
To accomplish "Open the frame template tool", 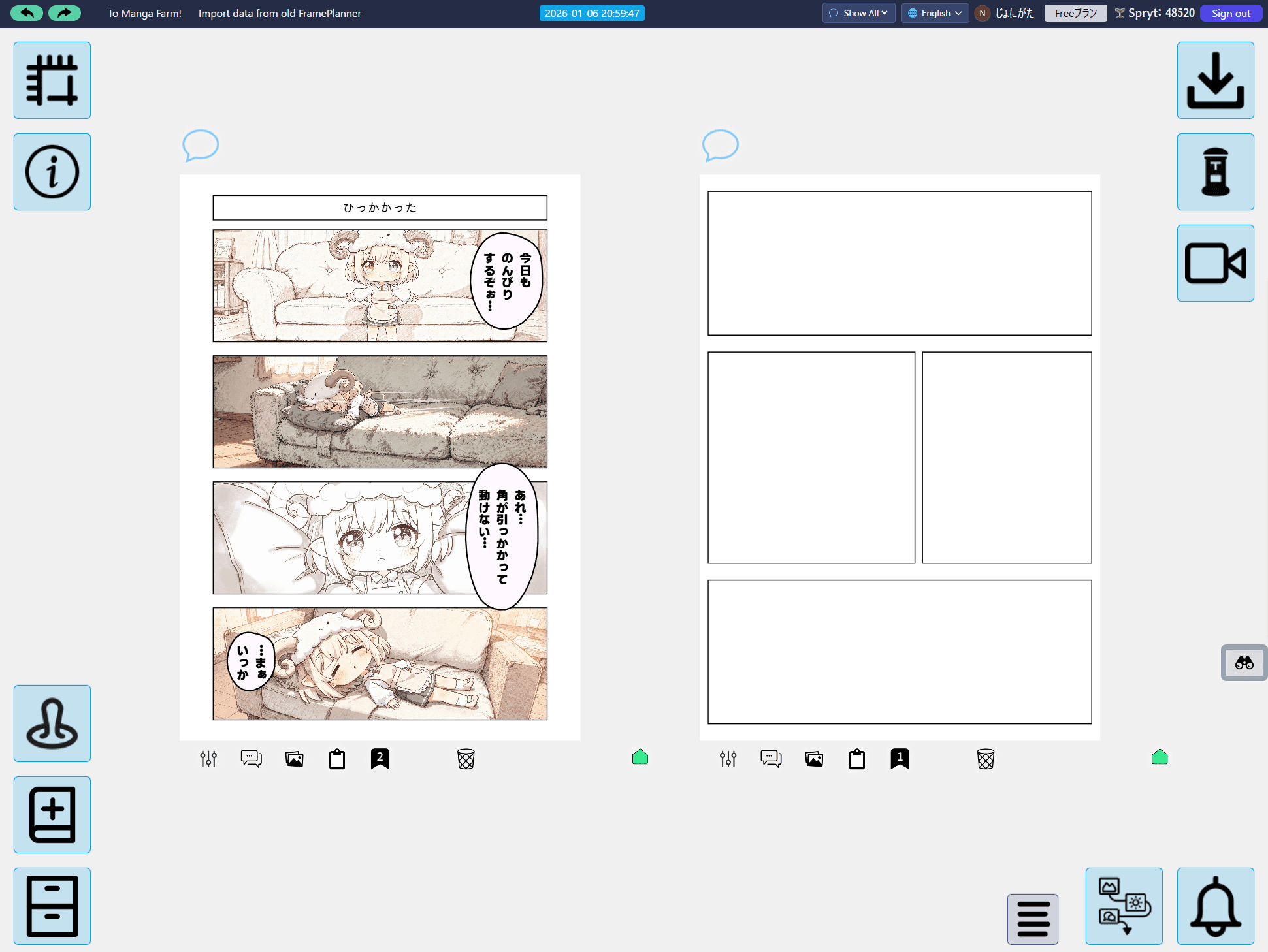I will tap(52, 80).
